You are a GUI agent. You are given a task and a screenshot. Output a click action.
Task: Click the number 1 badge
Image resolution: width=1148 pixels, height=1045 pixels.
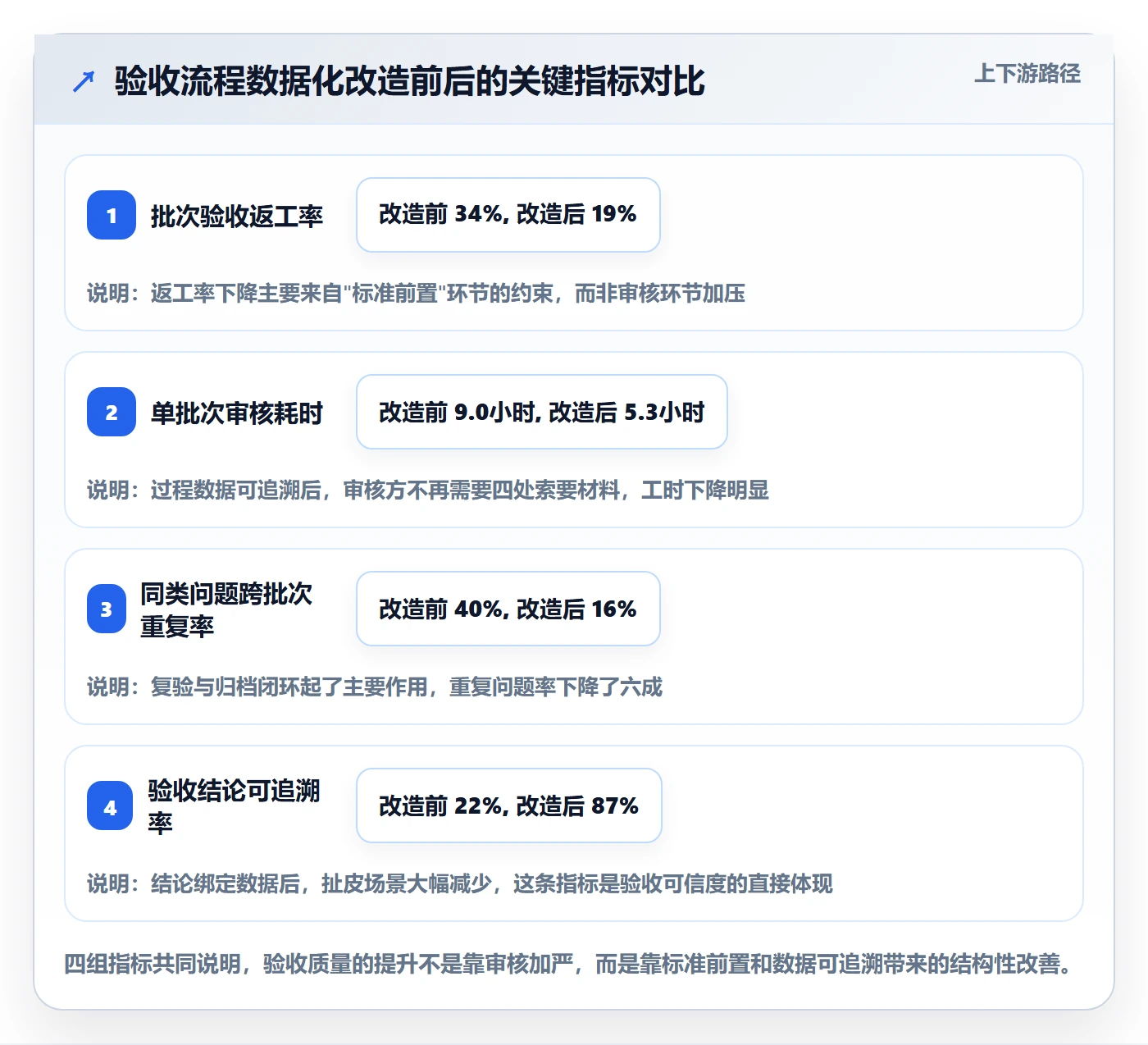tap(112, 215)
